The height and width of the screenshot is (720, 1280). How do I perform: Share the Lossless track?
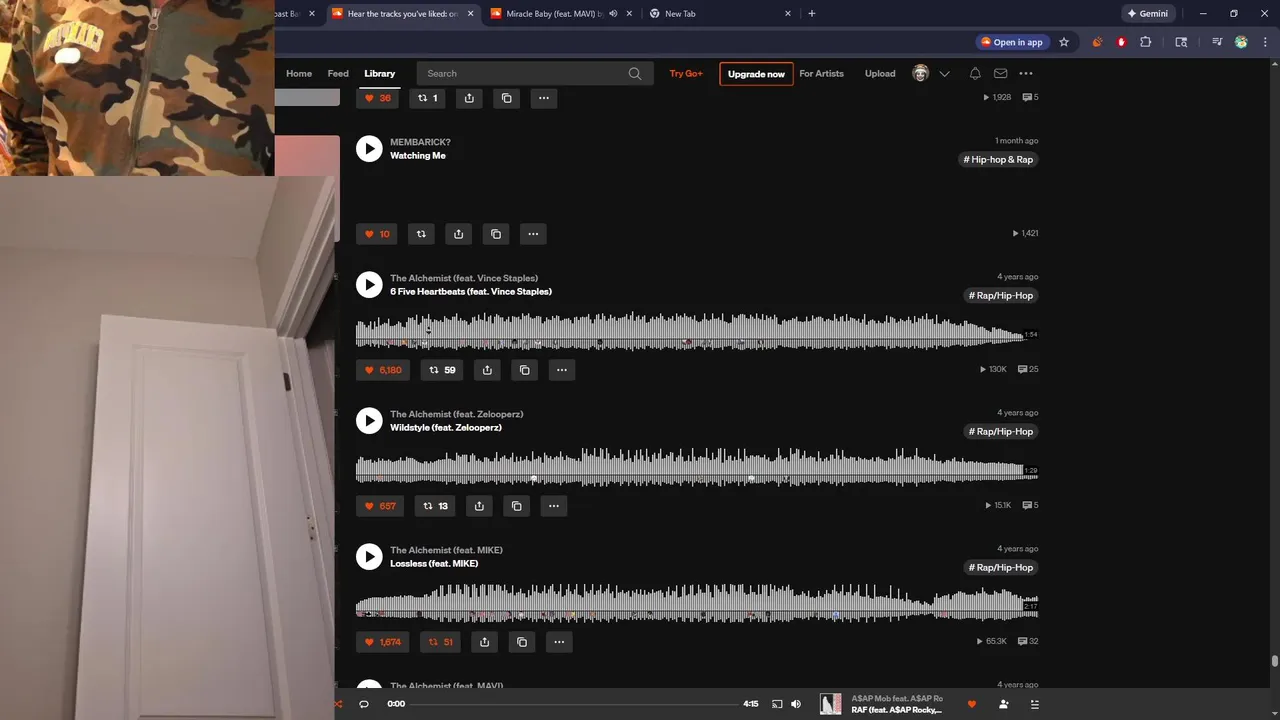(484, 642)
